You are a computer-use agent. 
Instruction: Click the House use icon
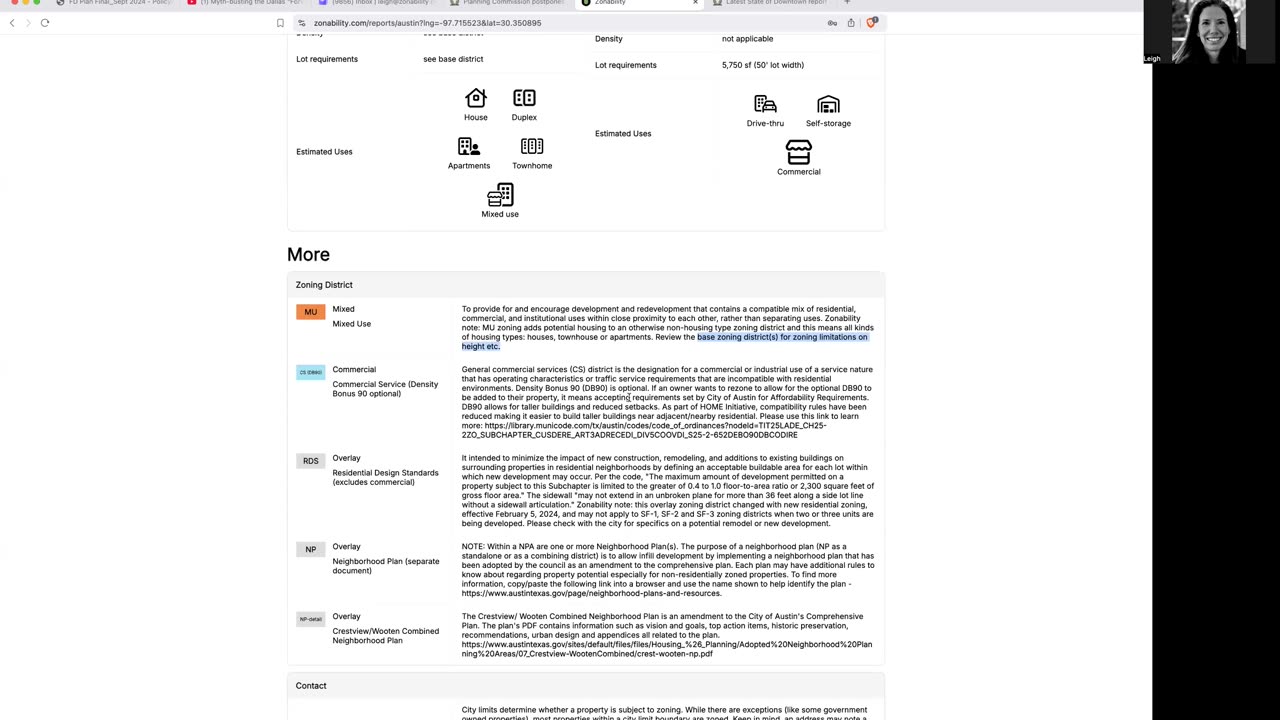[476, 98]
